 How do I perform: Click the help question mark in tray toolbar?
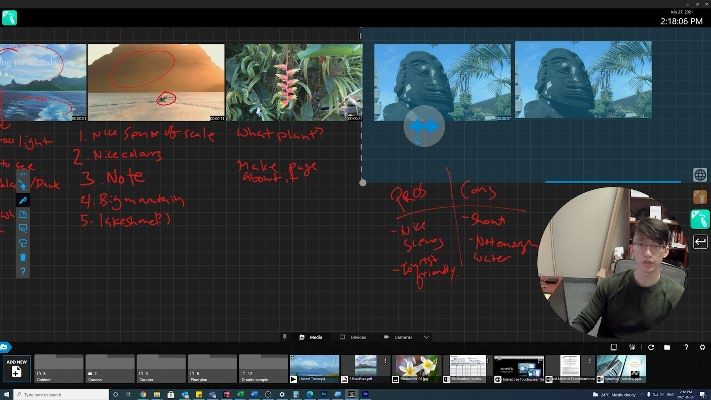[686, 347]
